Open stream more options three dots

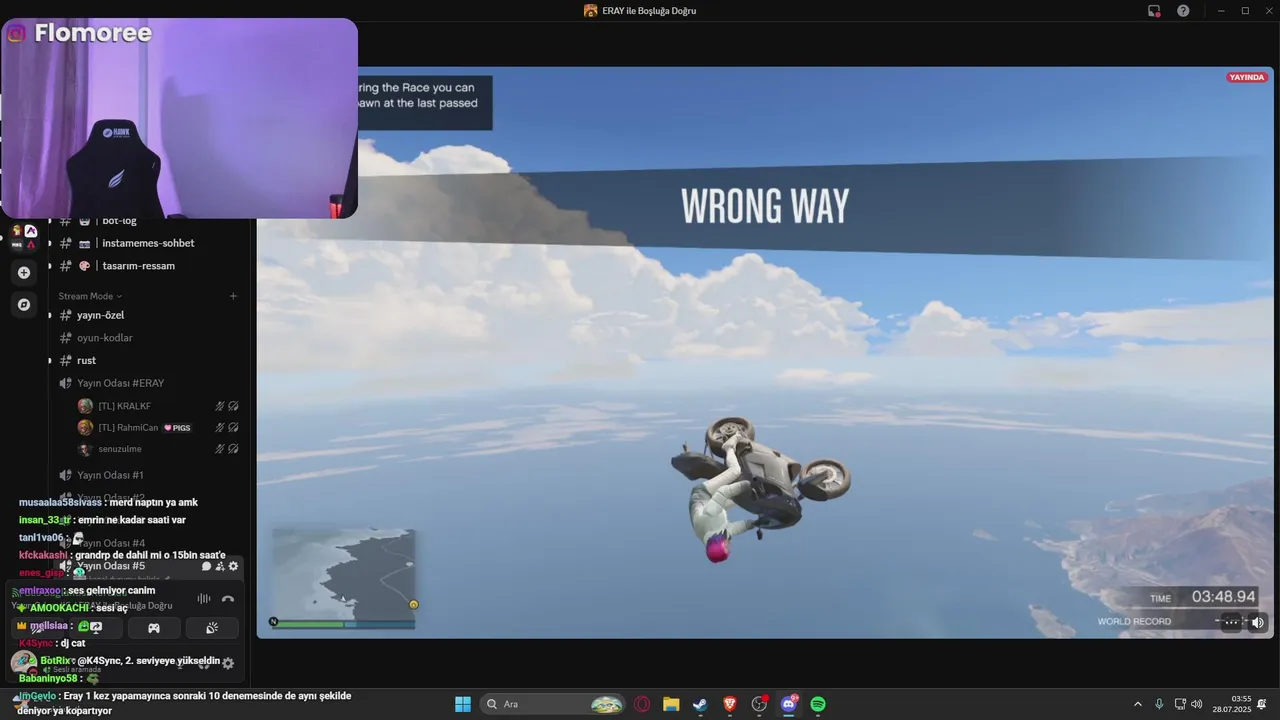[x=1232, y=622]
